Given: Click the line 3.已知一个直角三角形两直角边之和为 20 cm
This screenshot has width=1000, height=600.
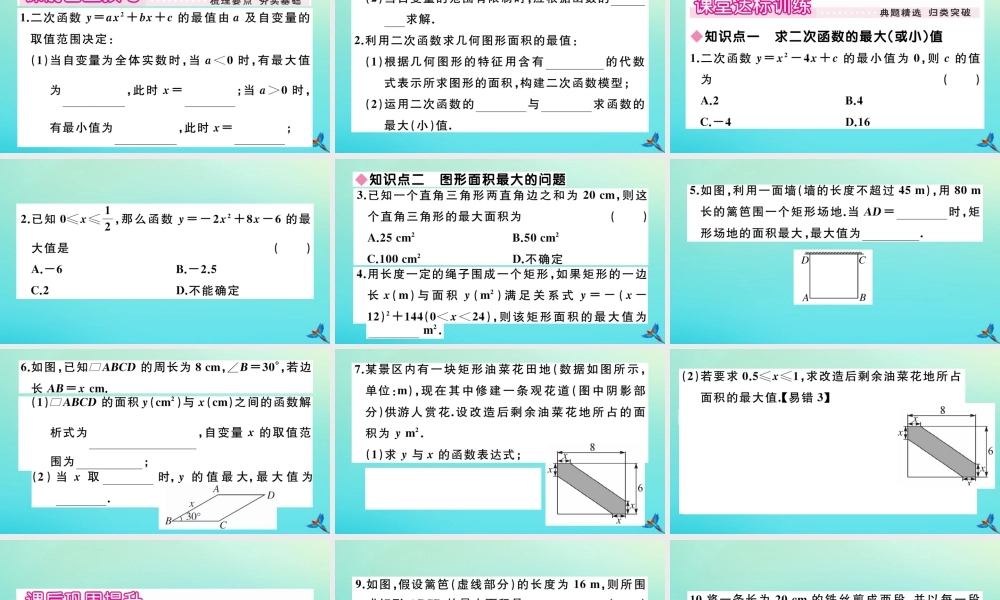Looking at the screenshot, I should [x=502, y=196].
